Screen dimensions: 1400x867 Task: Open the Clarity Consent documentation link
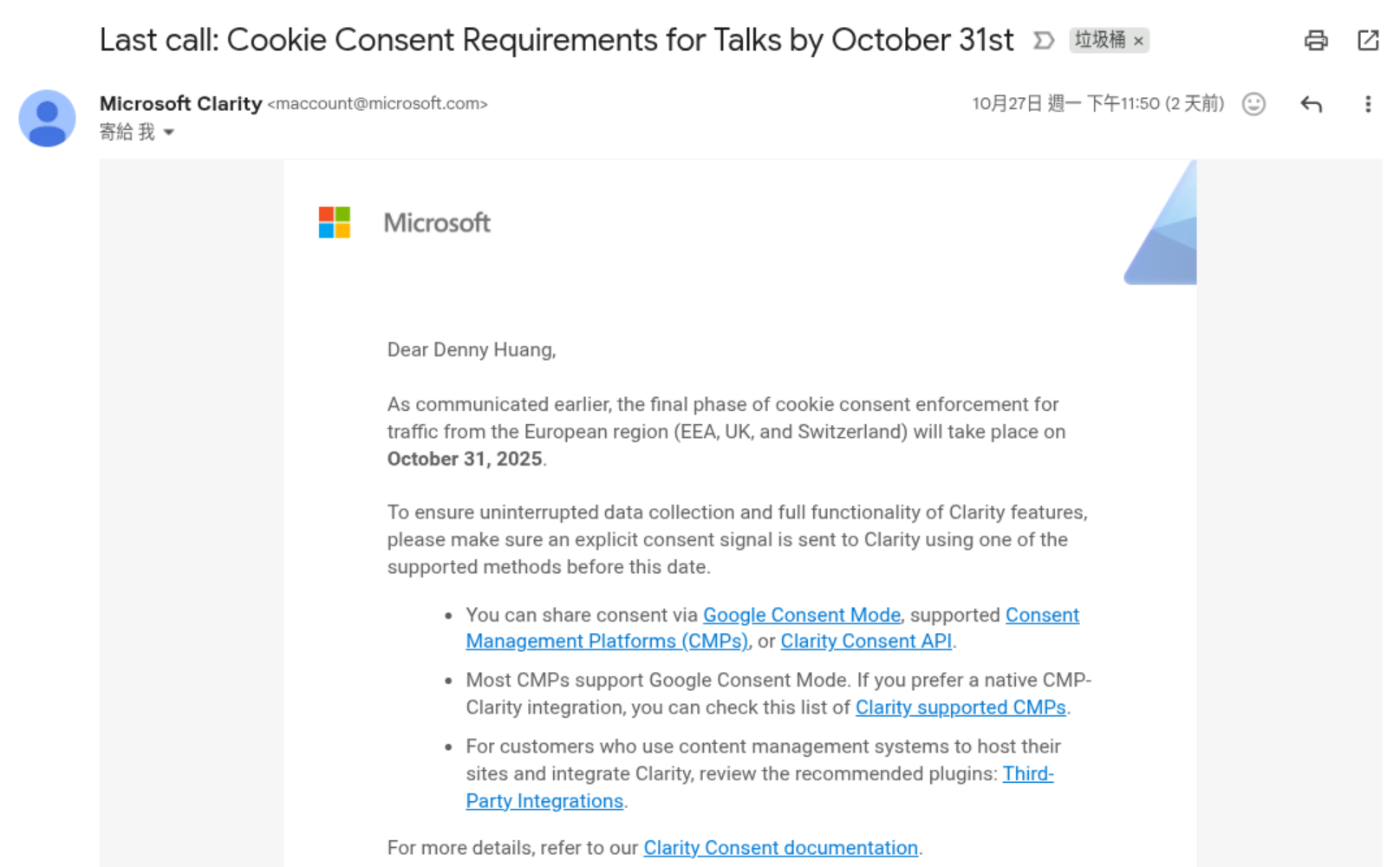pos(780,848)
